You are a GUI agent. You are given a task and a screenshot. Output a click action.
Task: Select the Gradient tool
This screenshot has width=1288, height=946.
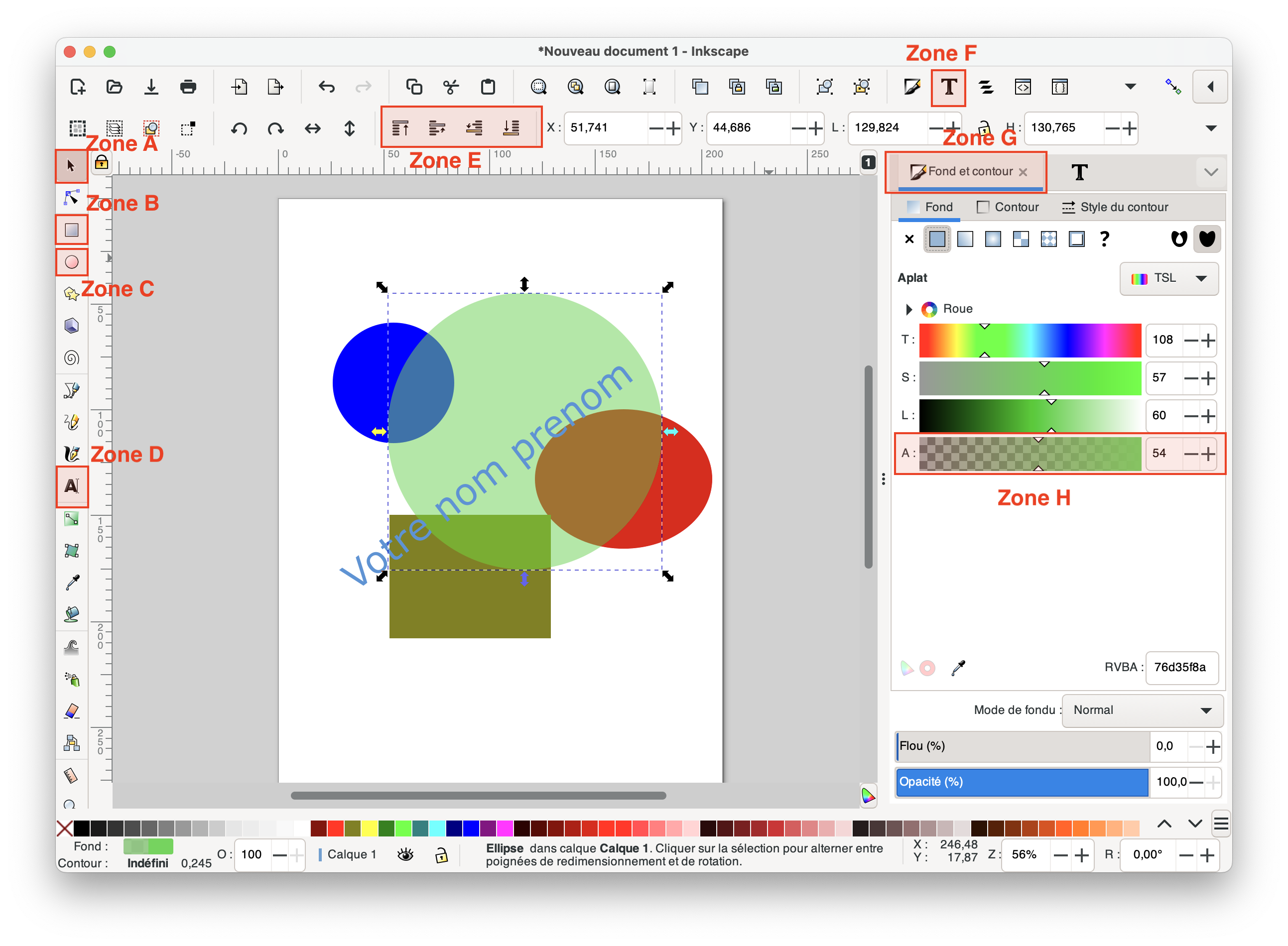pyautogui.click(x=71, y=519)
